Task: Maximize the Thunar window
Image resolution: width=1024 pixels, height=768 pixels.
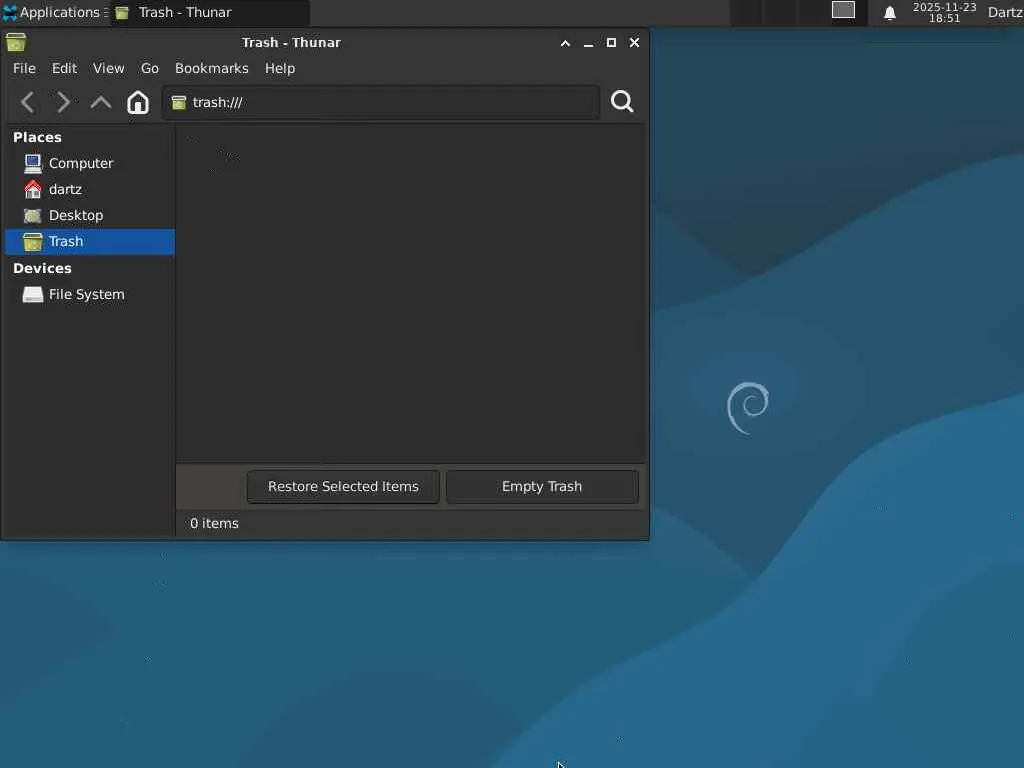Action: pos(611,42)
